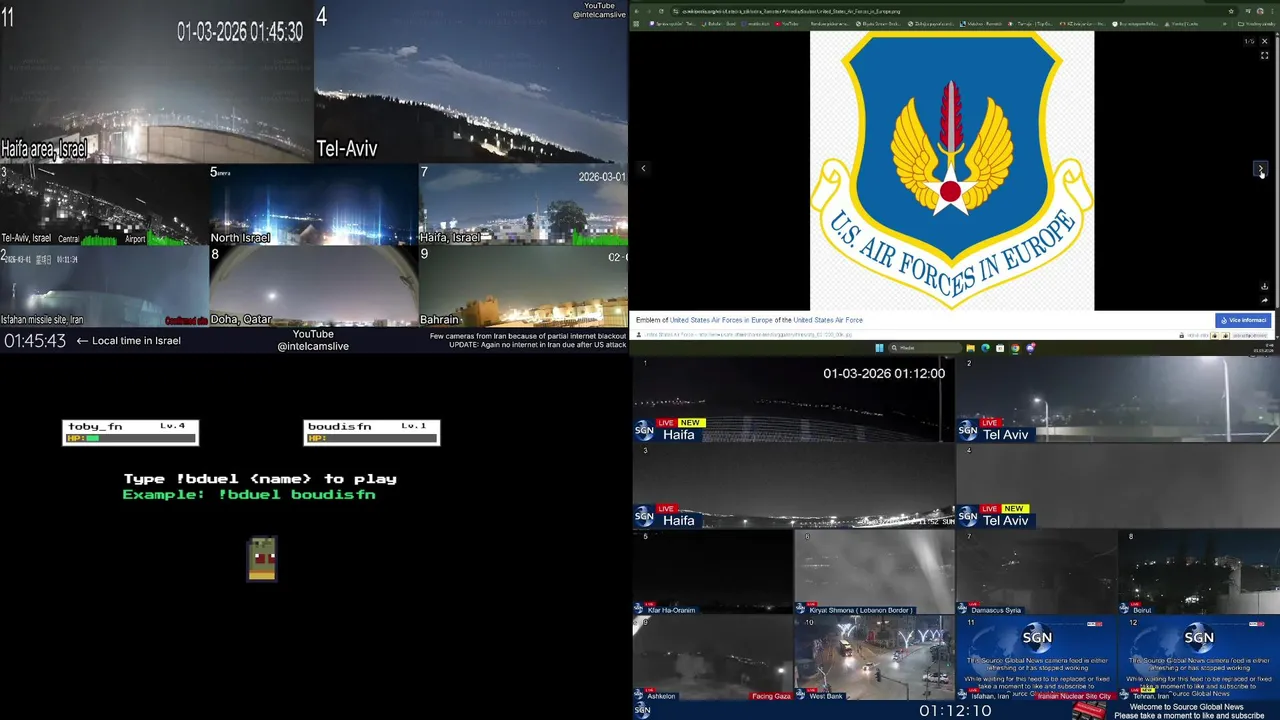This screenshot has width=1280, height=720.
Task: Open the browser apps grid icon
Action: coord(636,24)
